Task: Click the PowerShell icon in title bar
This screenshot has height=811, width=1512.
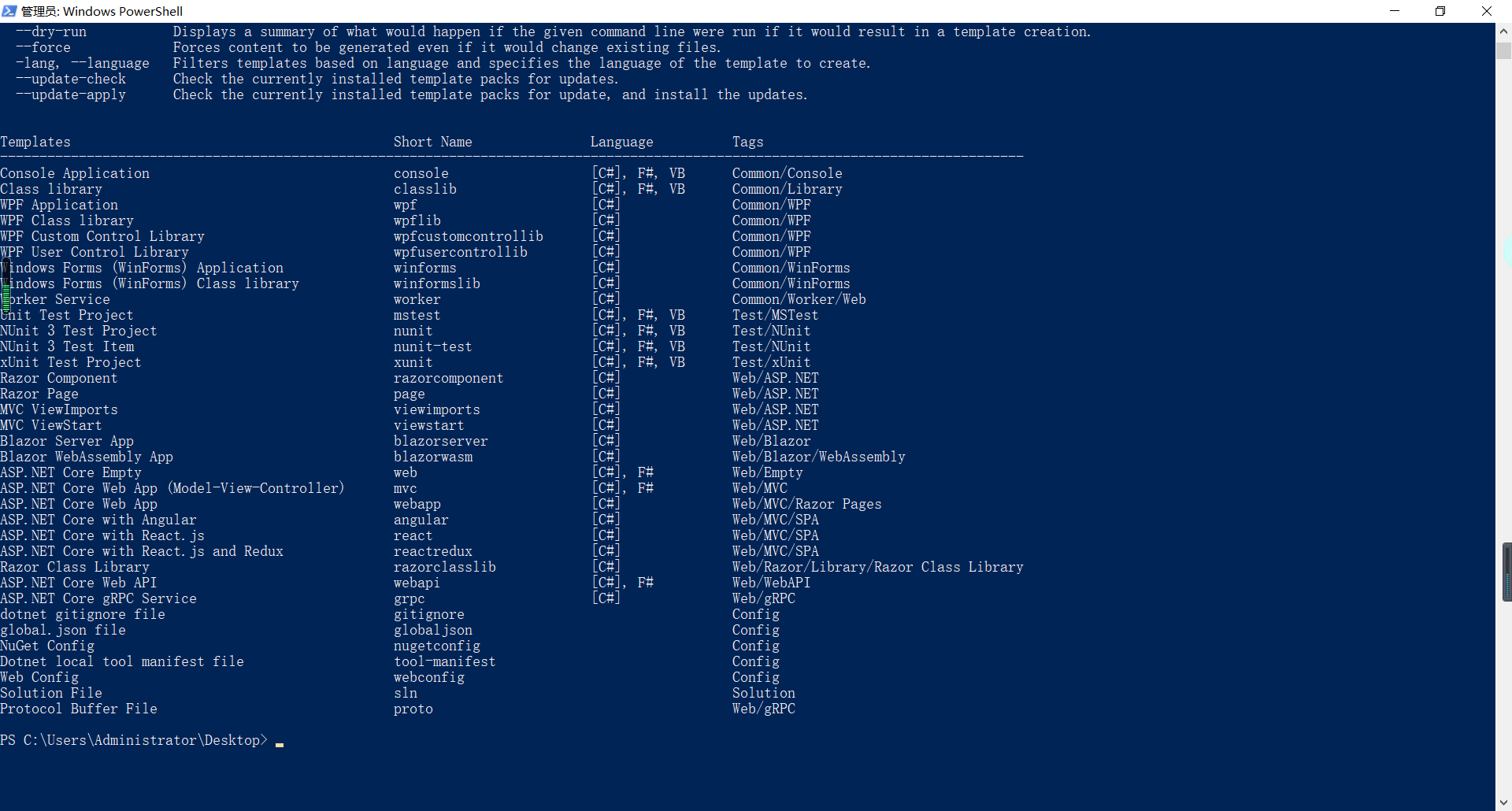Action: tap(9, 11)
